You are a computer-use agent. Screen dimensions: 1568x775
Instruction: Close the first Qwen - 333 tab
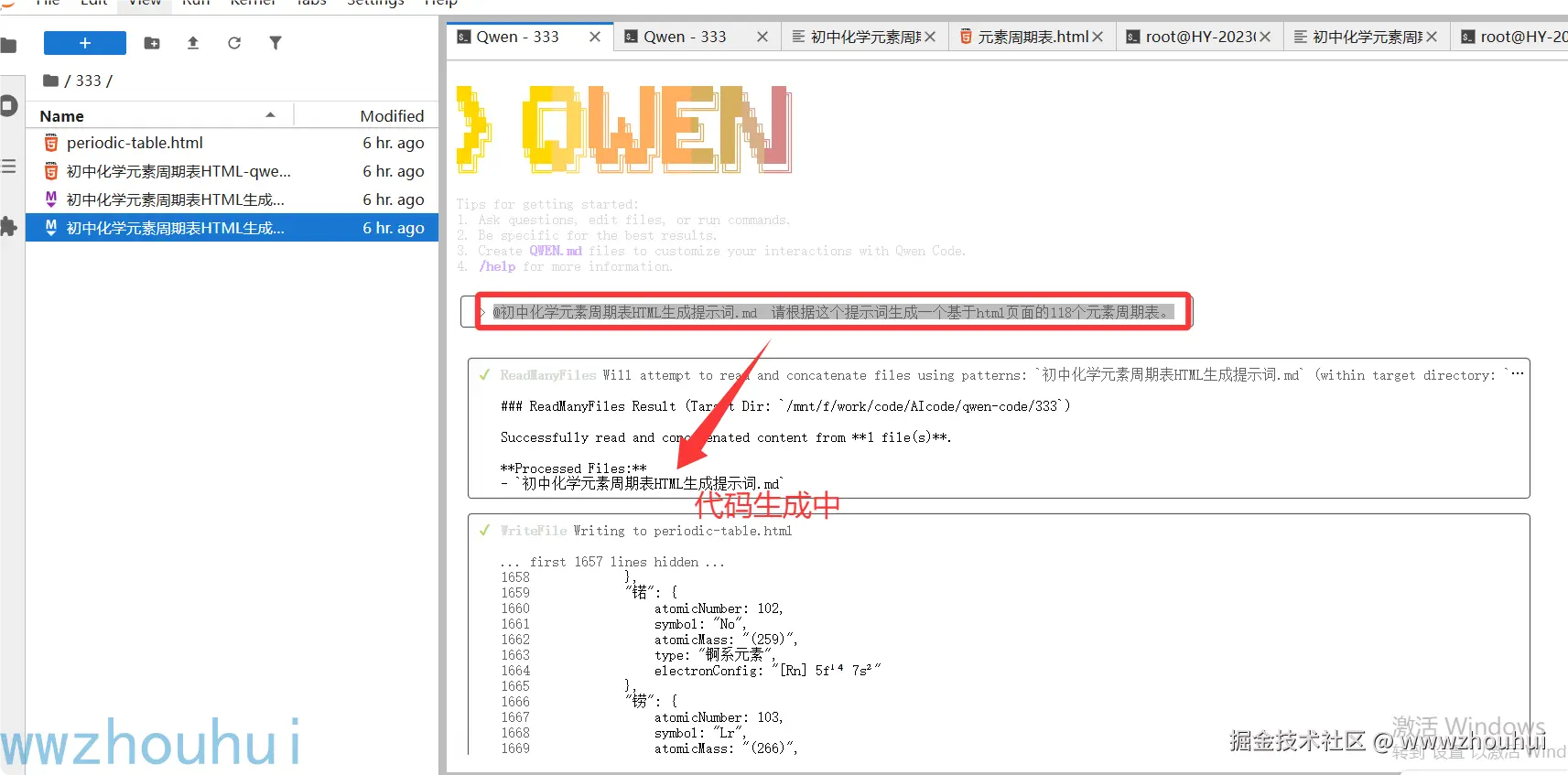[x=595, y=37]
